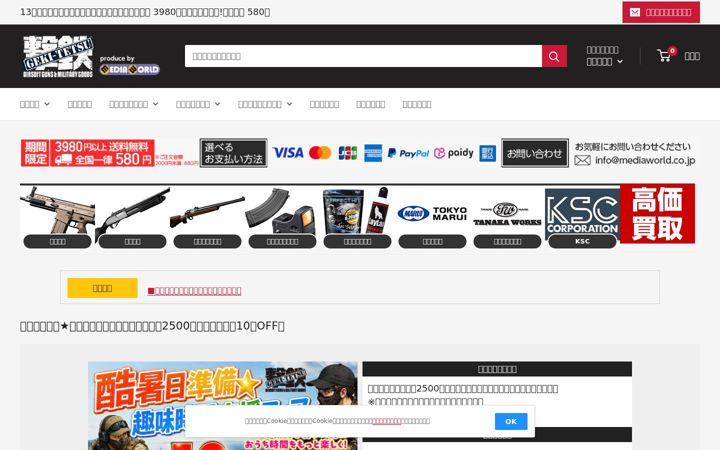Click the info@mediaworld.co.jp email address
The height and width of the screenshot is (450, 720).
click(x=645, y=160)
